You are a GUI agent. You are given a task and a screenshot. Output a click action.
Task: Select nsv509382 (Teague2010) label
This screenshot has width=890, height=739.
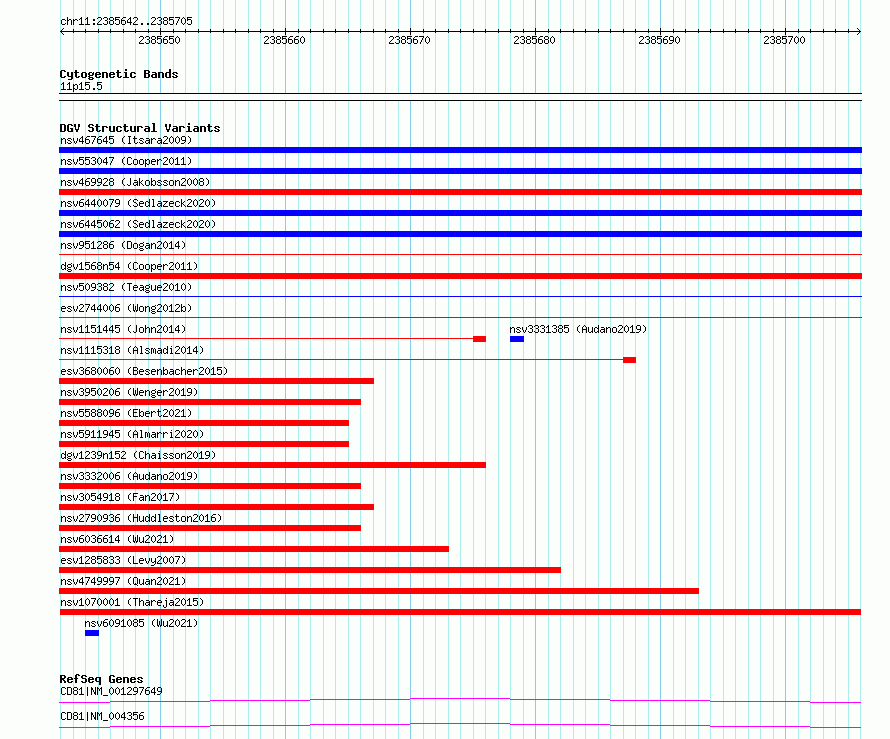point(126,287)
